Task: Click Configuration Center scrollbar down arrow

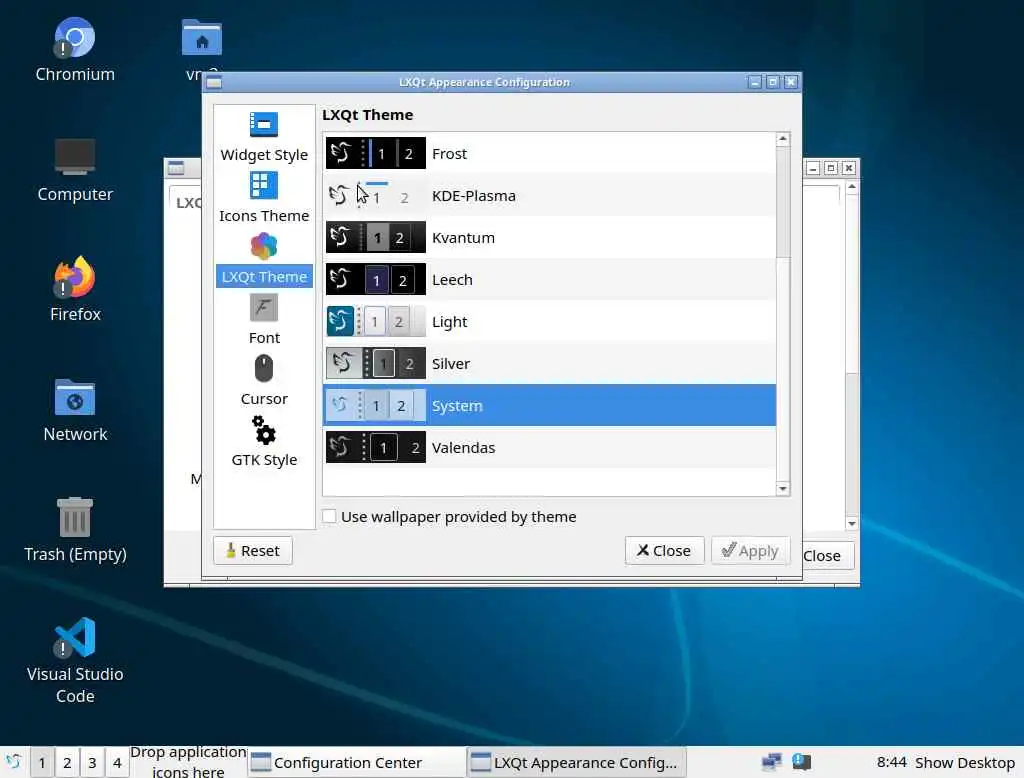Action: 852,523
